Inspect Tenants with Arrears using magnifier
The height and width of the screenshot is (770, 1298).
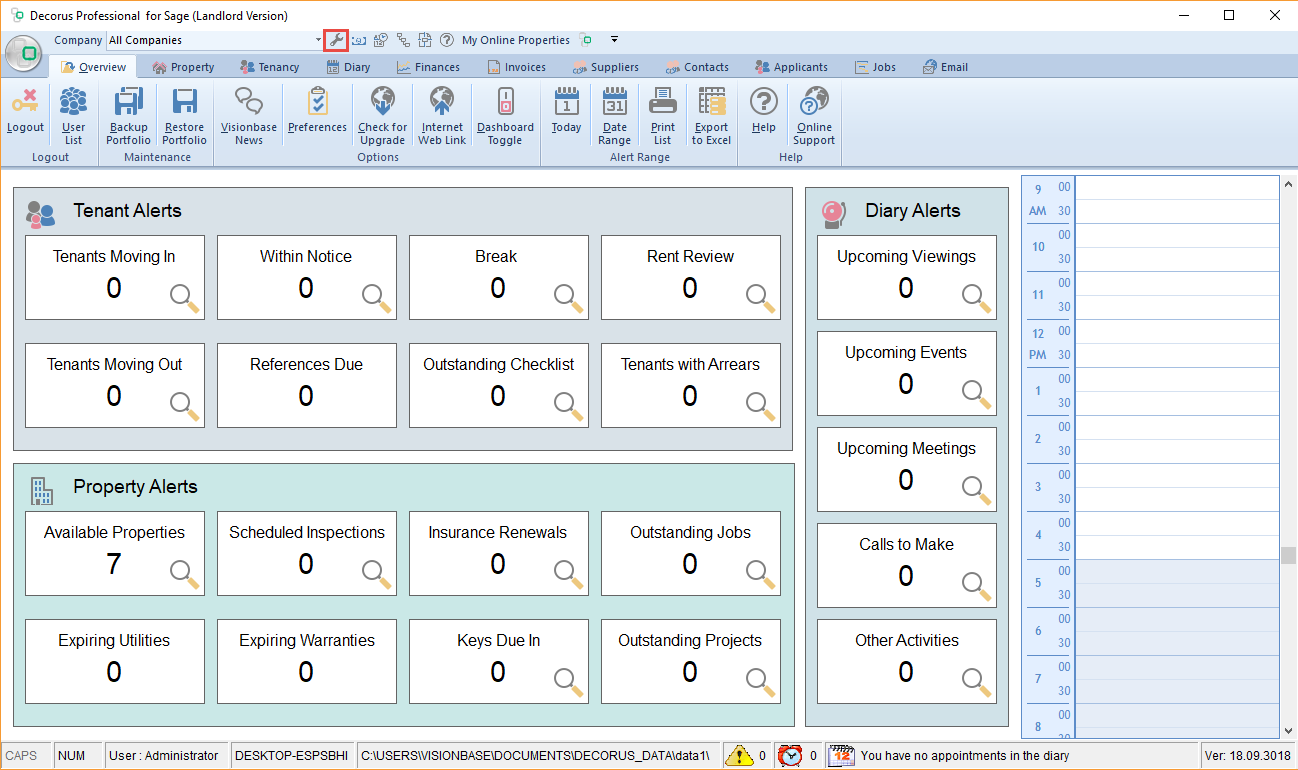click(x=761, y=407)
